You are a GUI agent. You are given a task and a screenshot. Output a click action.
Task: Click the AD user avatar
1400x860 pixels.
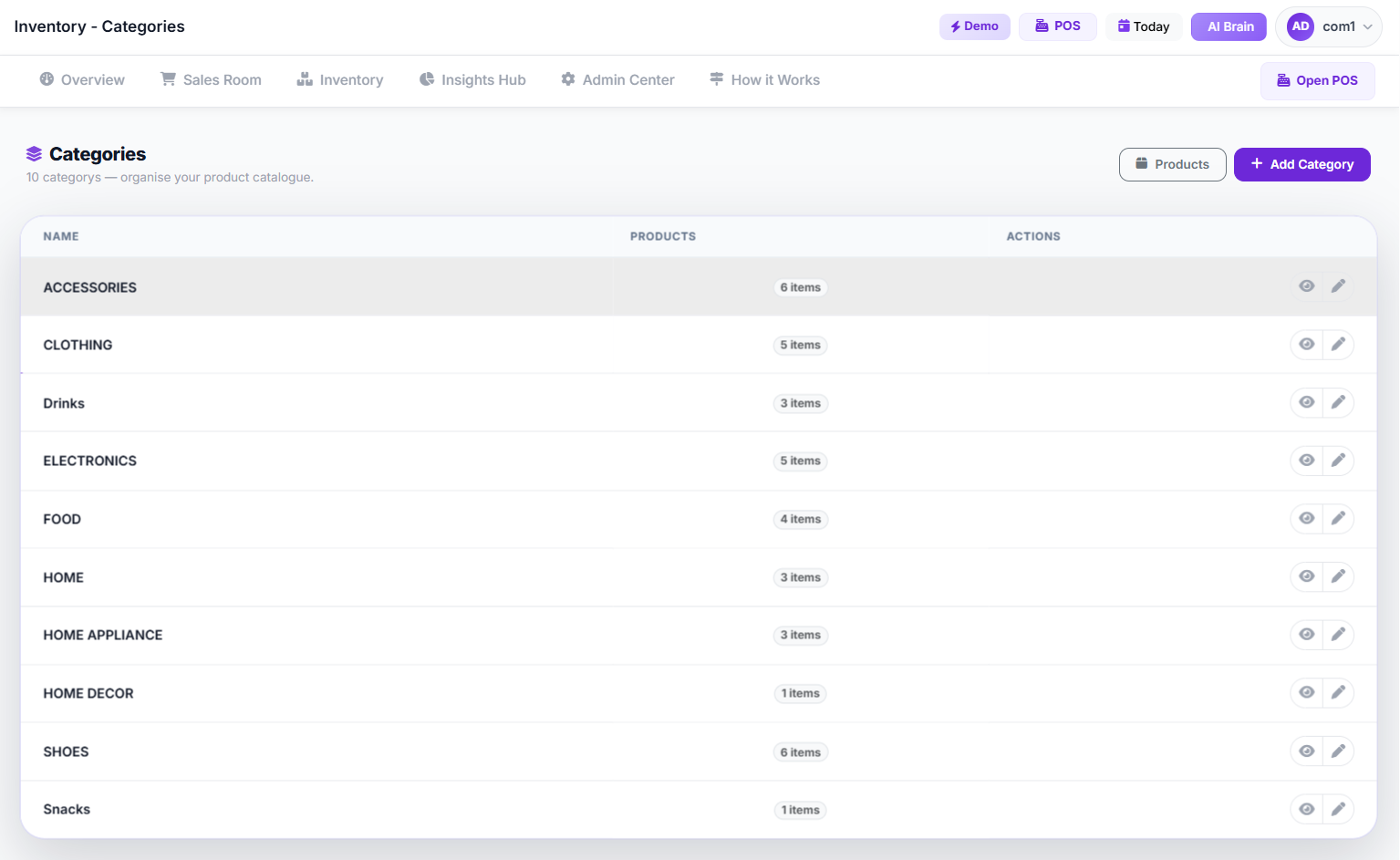[1301, 26]
